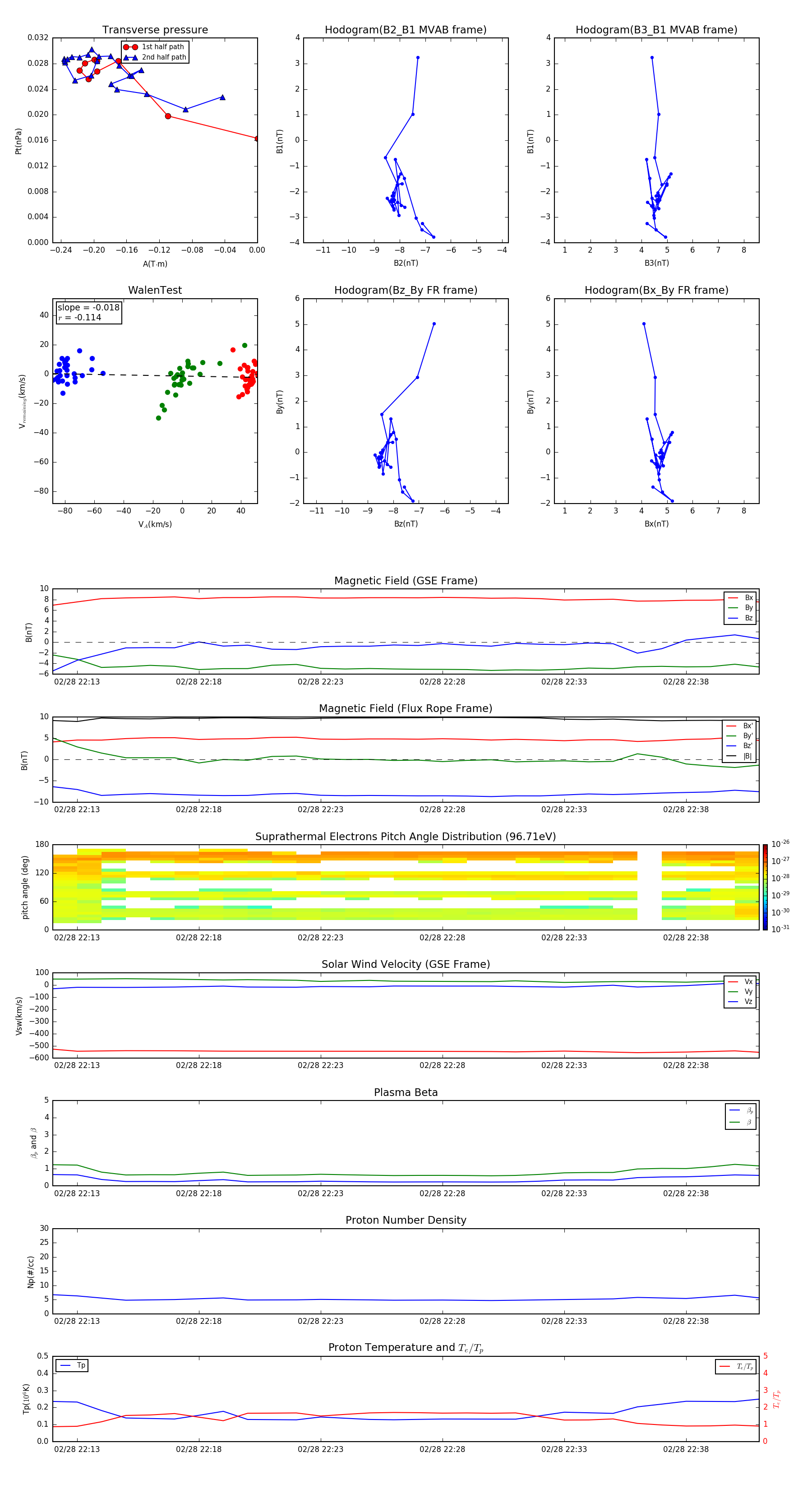Click the pitch angle colorbar
Image resolution: width=812 pixels, height=1489 pixels.
point(765,887)
